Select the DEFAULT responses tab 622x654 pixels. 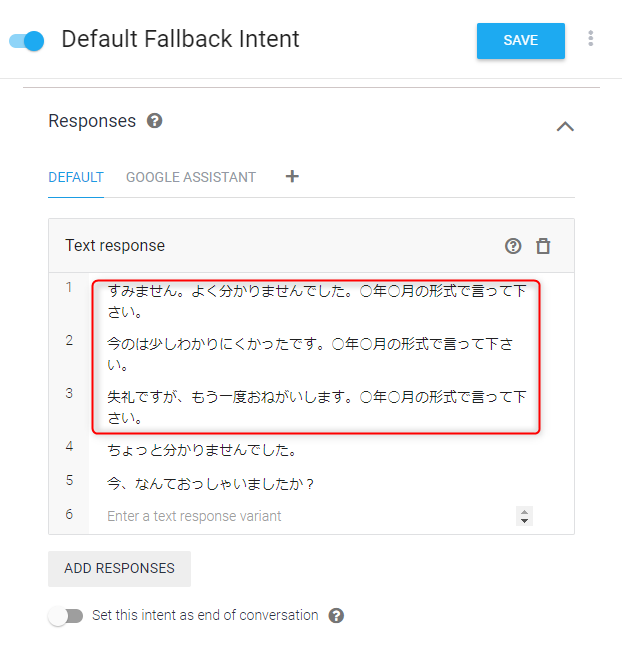pos(76,177)
